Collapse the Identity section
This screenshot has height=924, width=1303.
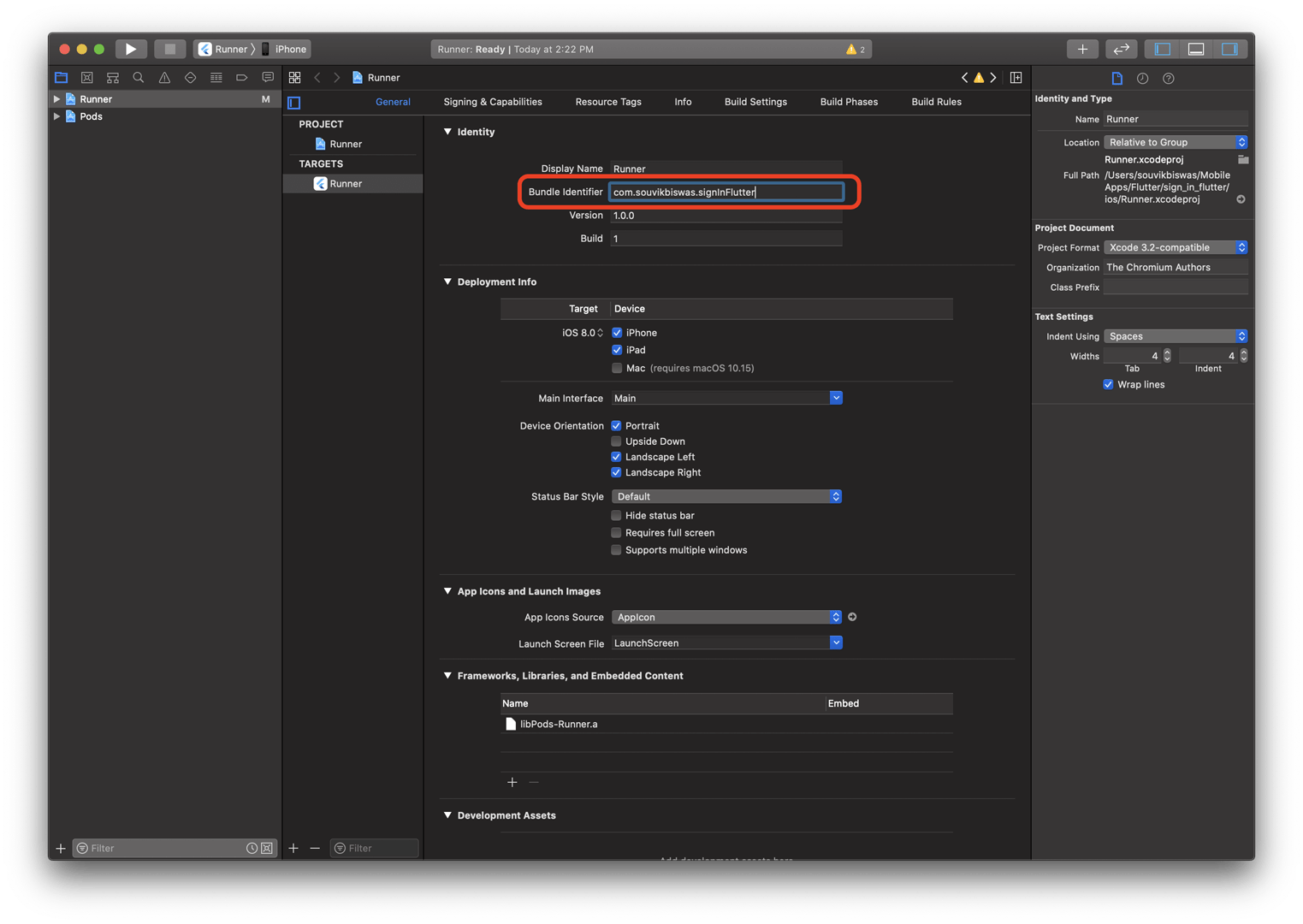click(x=447, y=132)
